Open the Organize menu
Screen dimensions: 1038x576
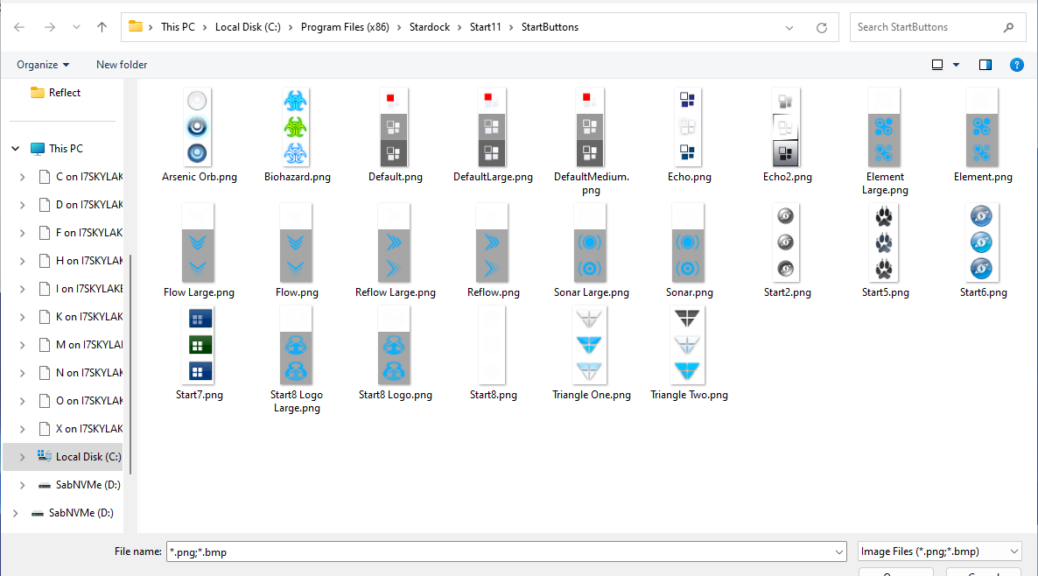tap(42, 65)
